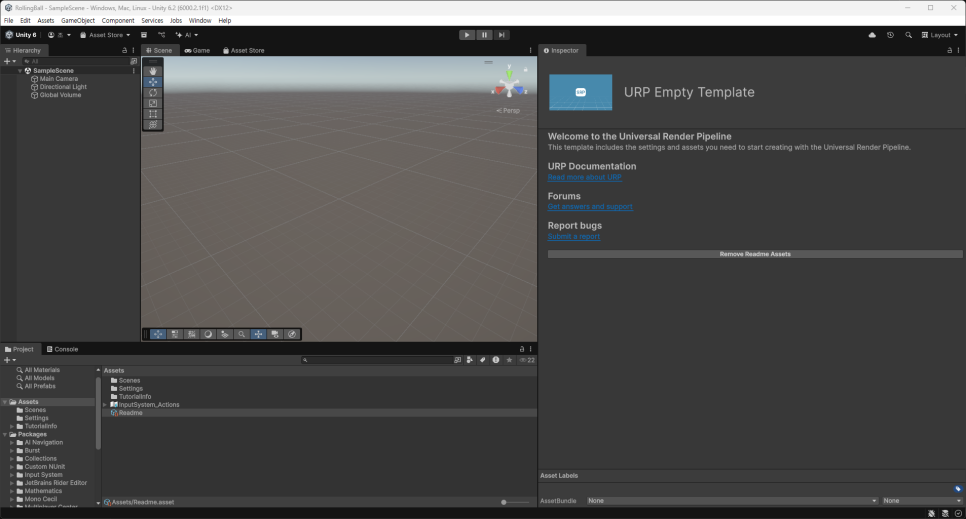Open the Asset Store dropdown in toolbar
The width and height of the screenshot is (966, 519).
pyautogui.click(x=105, y=35)
